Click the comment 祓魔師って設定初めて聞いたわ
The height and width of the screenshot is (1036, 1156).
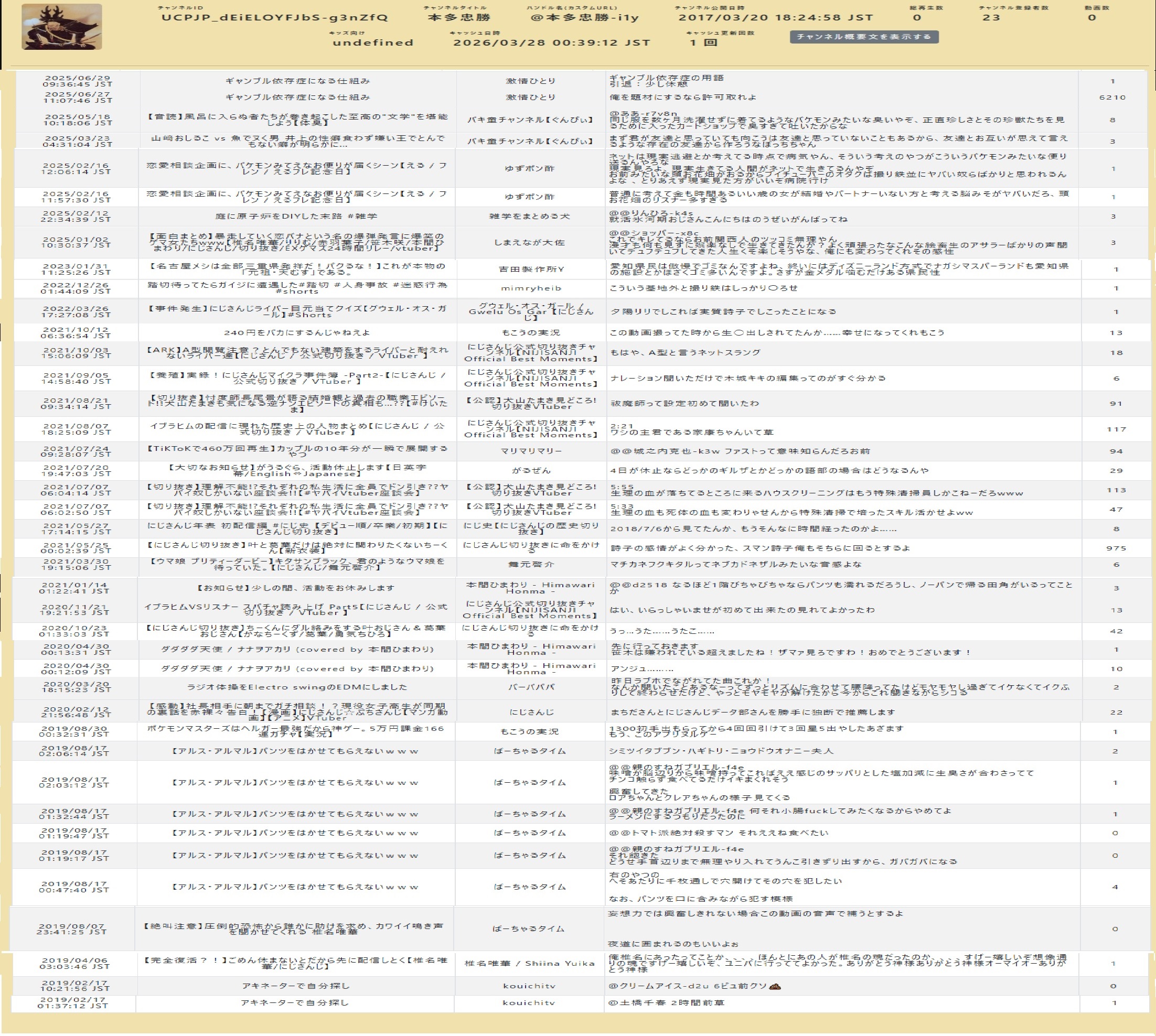(x=684, y=404)
